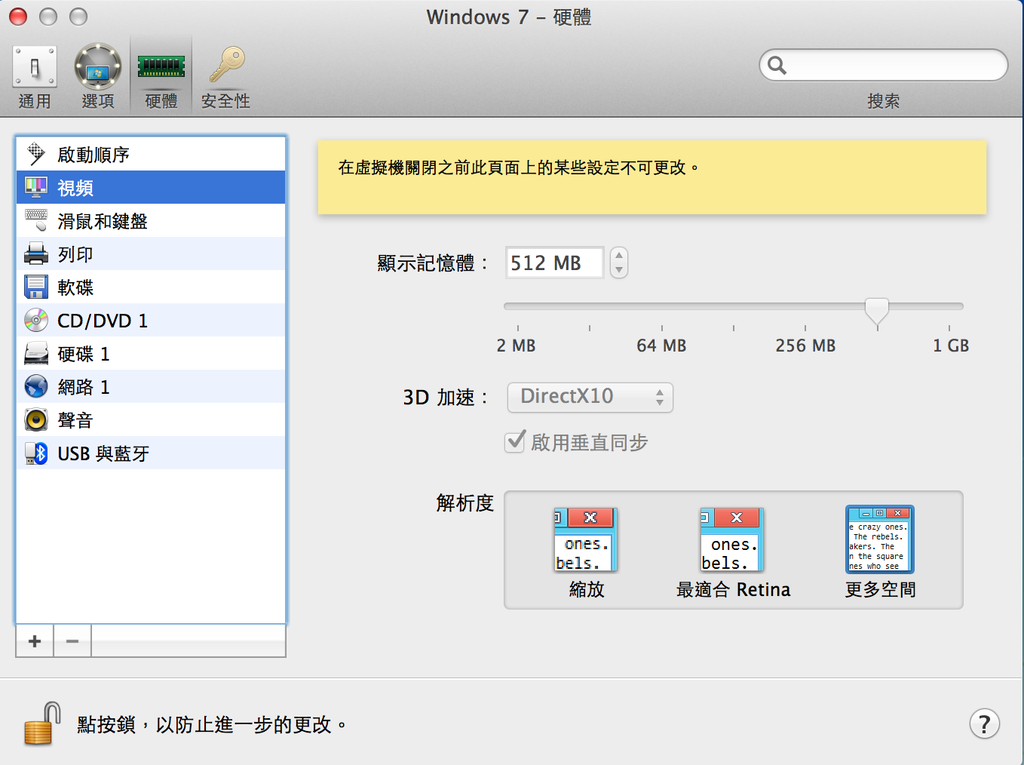Open the 安全性 security pane
Screen dimensions: 1024x765
[225, 70]
